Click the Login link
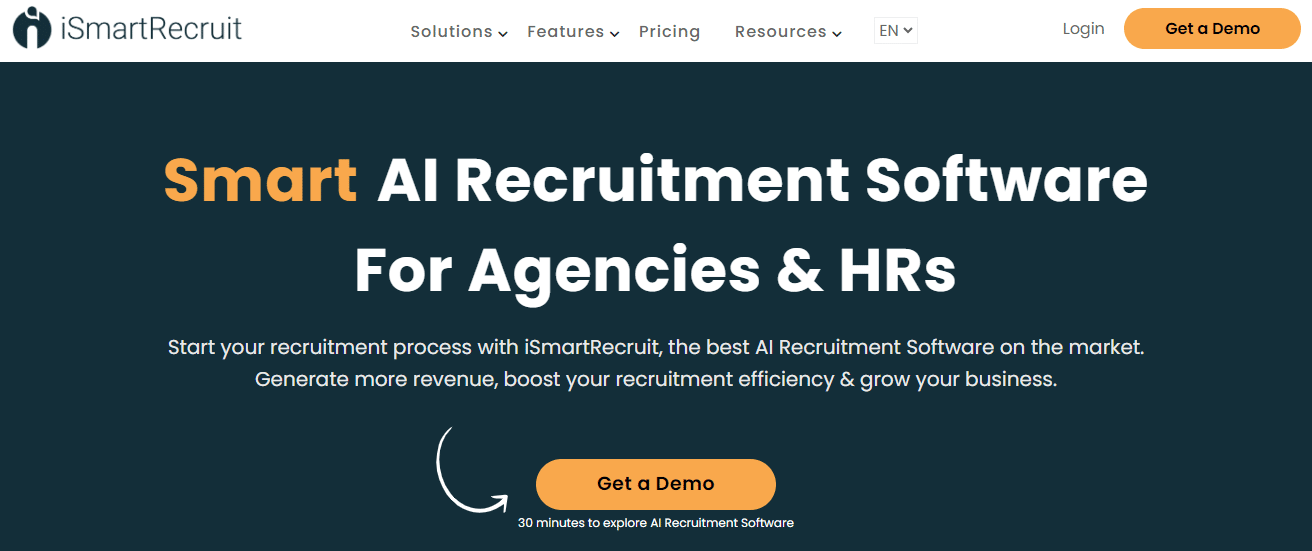Screen dimensions: 1312x551 [x=1083, y=29]
